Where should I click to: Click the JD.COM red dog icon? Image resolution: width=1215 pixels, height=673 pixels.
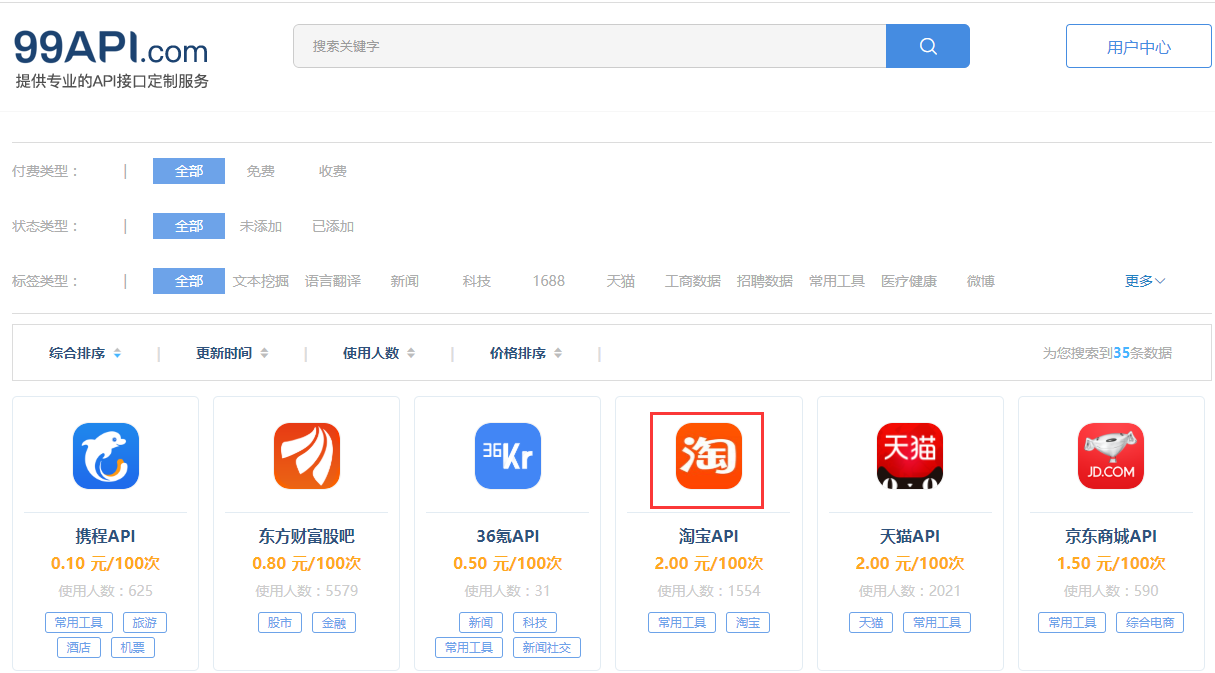(x=1110, y=456)
